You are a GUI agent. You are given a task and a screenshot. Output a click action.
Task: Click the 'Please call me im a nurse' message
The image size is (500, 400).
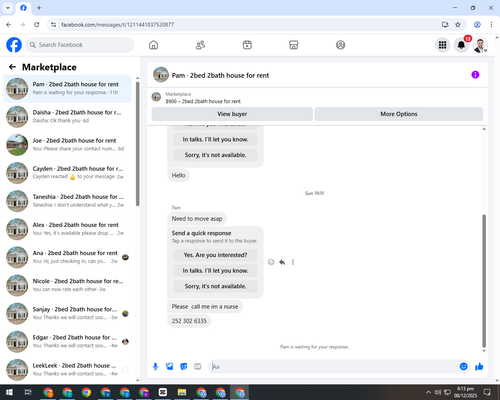click(205, 307)
